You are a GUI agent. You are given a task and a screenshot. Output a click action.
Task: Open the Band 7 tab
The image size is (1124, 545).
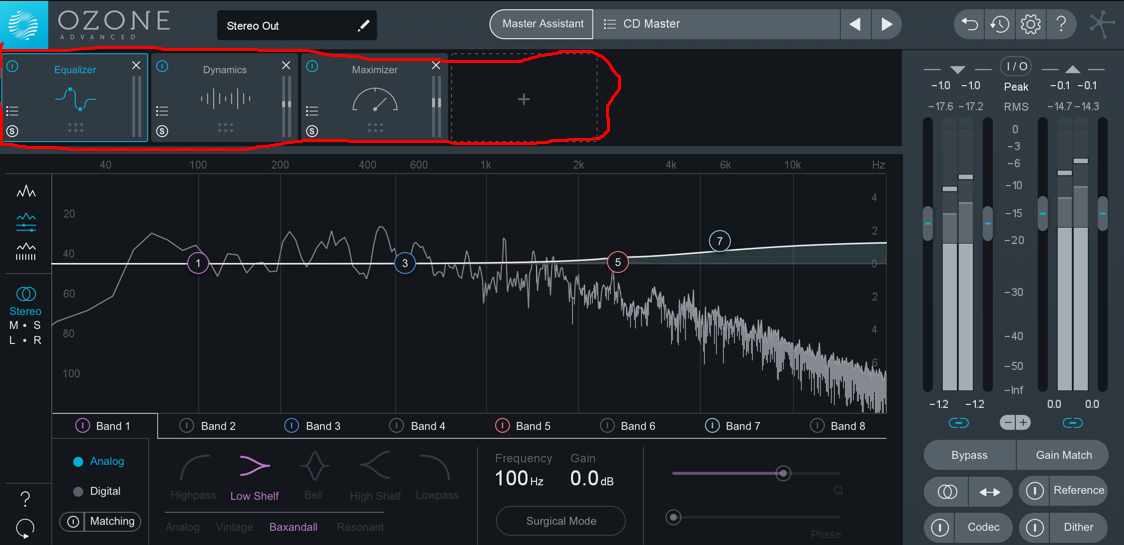point(734,426)
